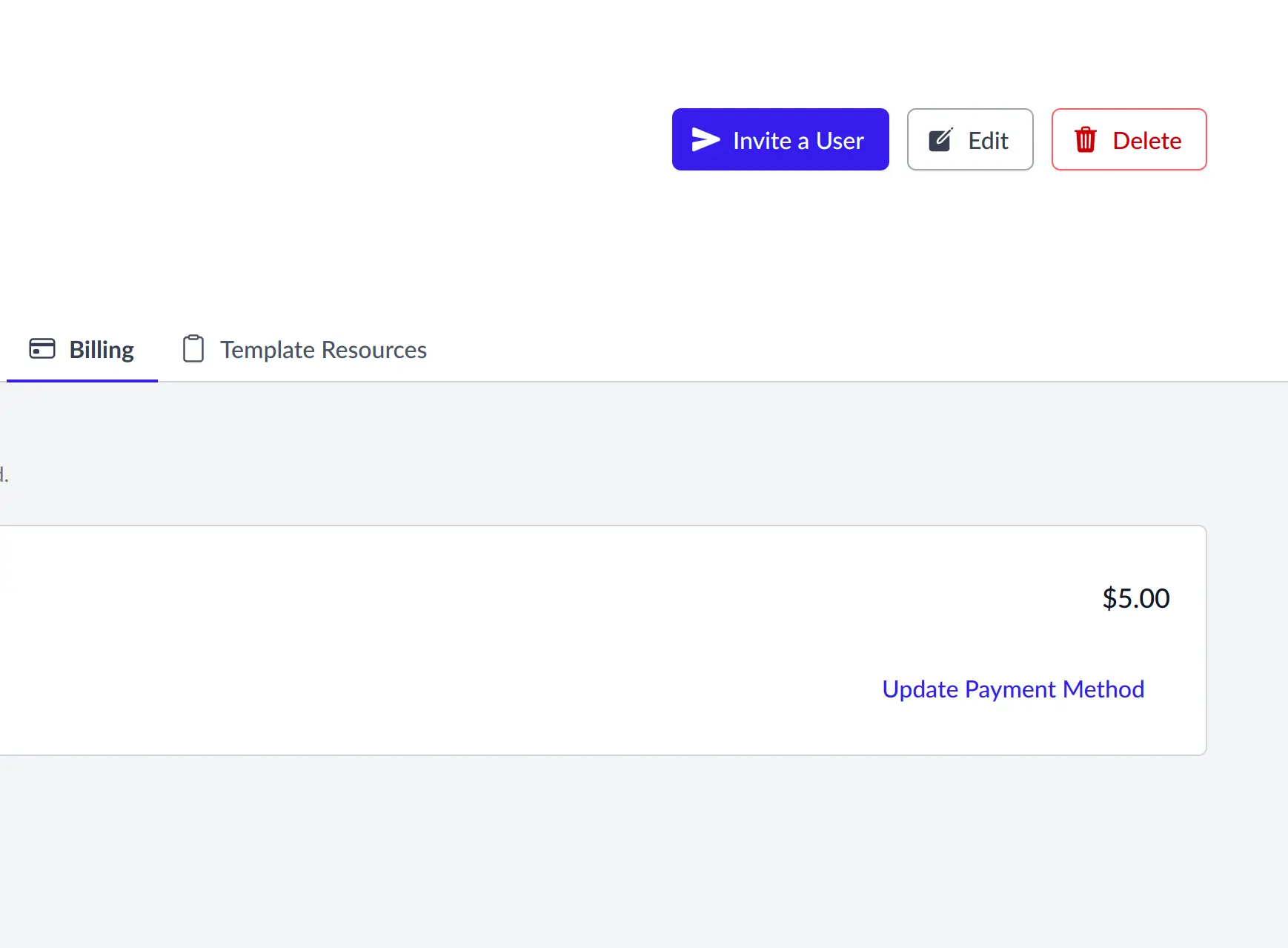Click the truncated text ending with a period

(x=4, y=475)
